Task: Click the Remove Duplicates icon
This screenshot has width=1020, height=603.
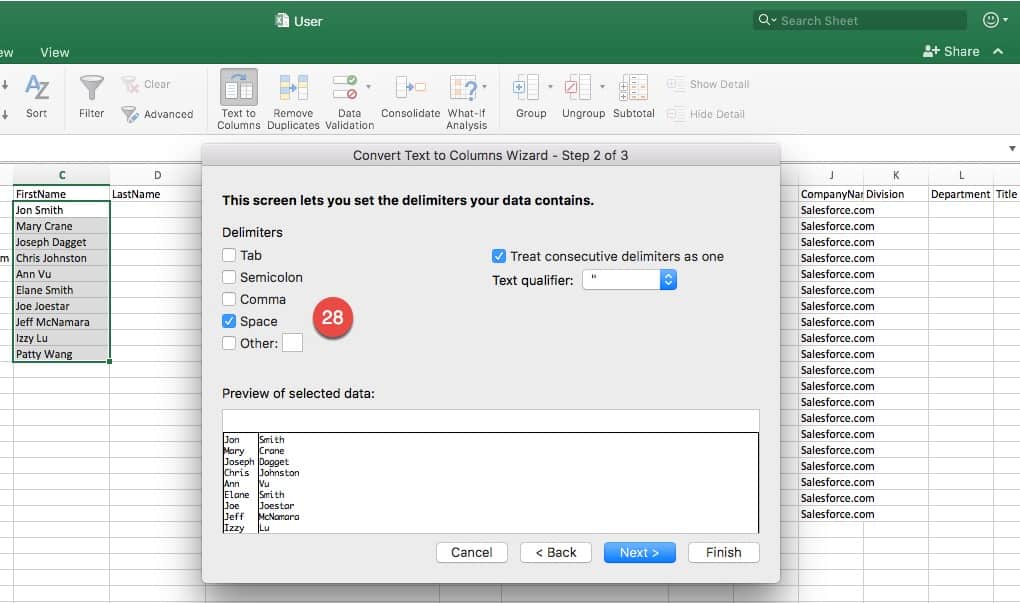Action: click(293, 89)
